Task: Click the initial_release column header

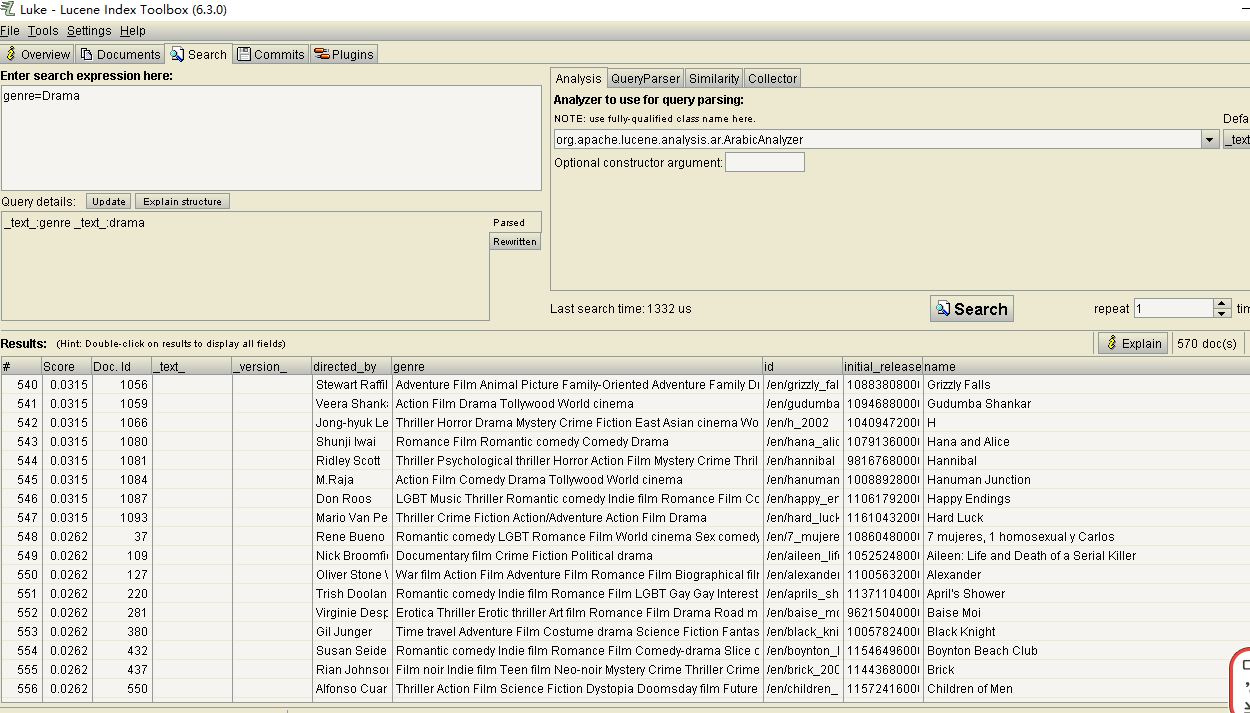Action: (x=883, y=367)
